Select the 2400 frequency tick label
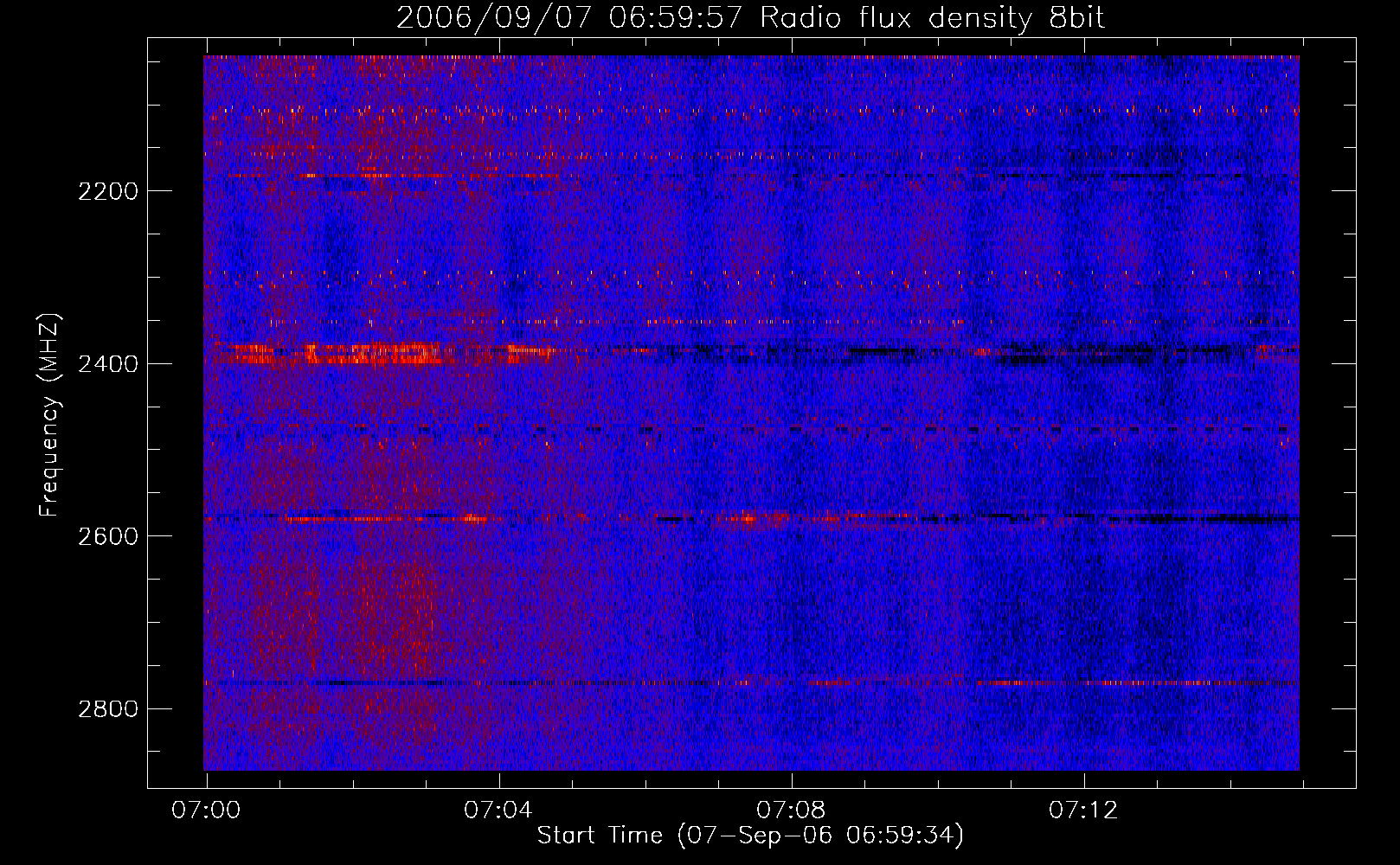The image size is (1400, 865). pyautogui.click(x=108, y=364)
